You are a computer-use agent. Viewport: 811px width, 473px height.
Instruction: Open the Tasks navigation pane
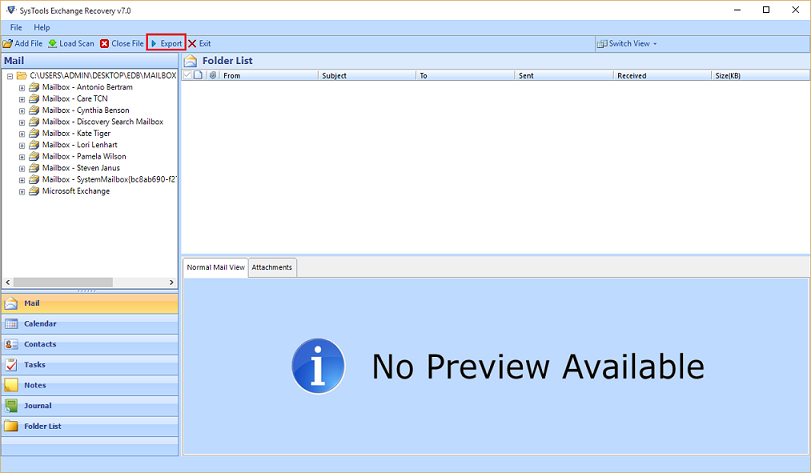(90, 365)
